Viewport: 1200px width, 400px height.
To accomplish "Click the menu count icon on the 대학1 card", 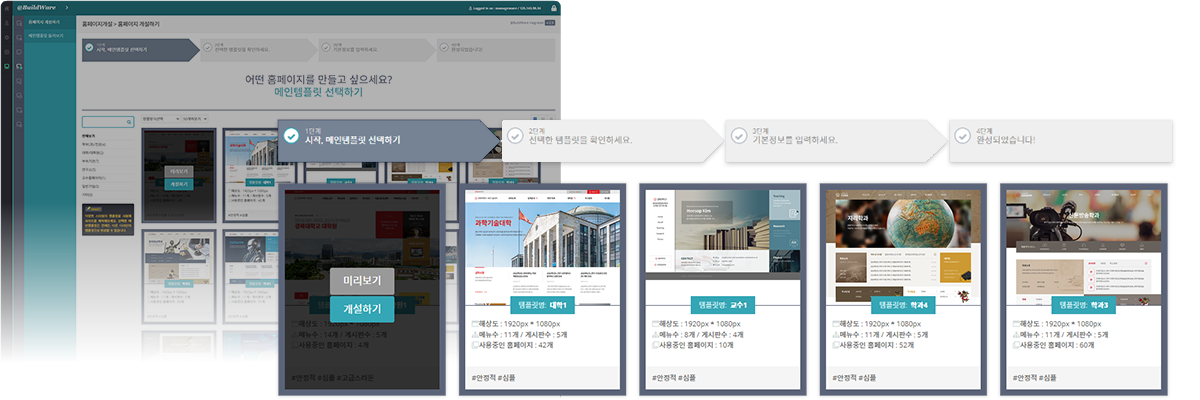I will pyautogui.click(x=476, y=335).
